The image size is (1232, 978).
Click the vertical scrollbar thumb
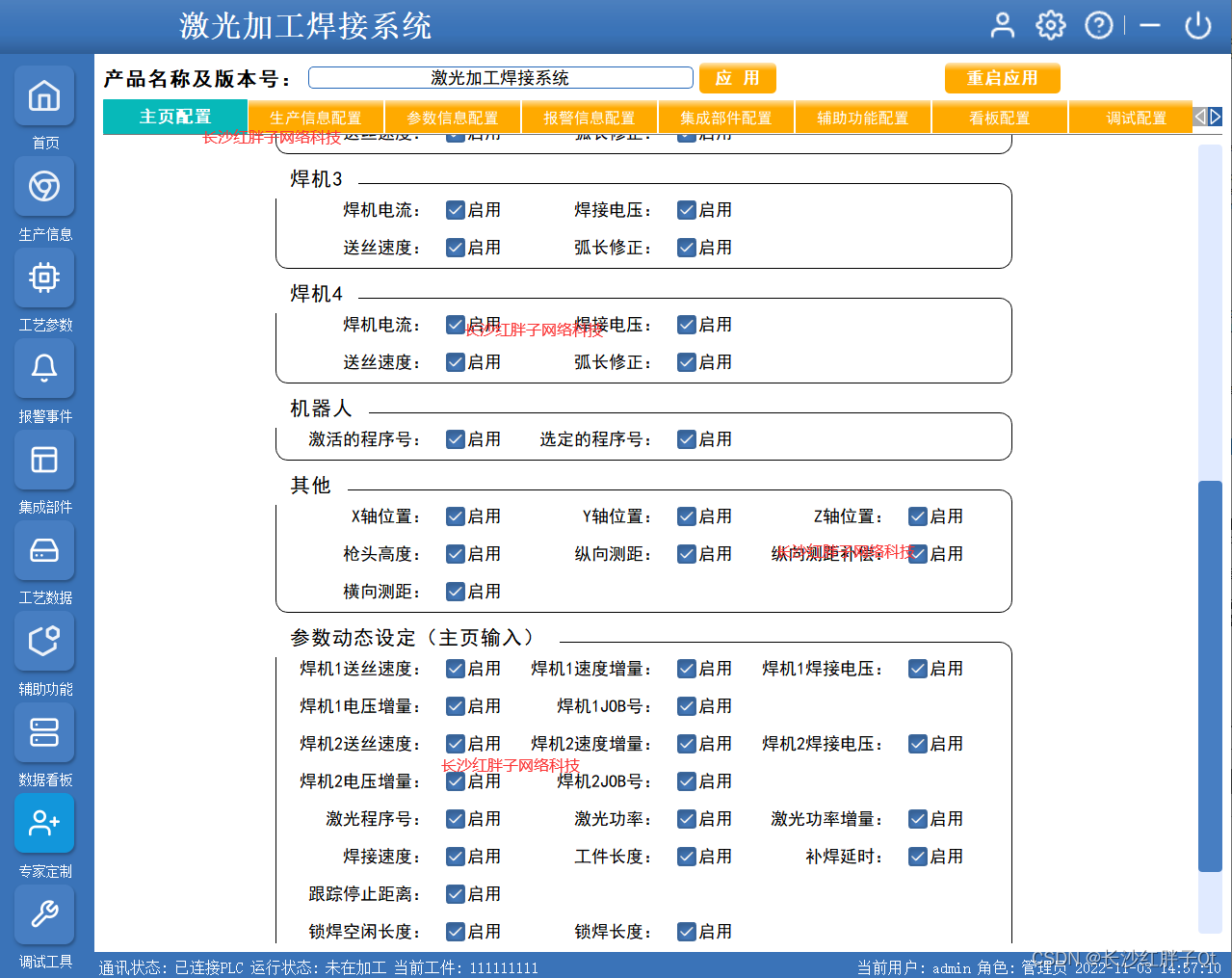pyautogui.click(x=1210, y=675)
